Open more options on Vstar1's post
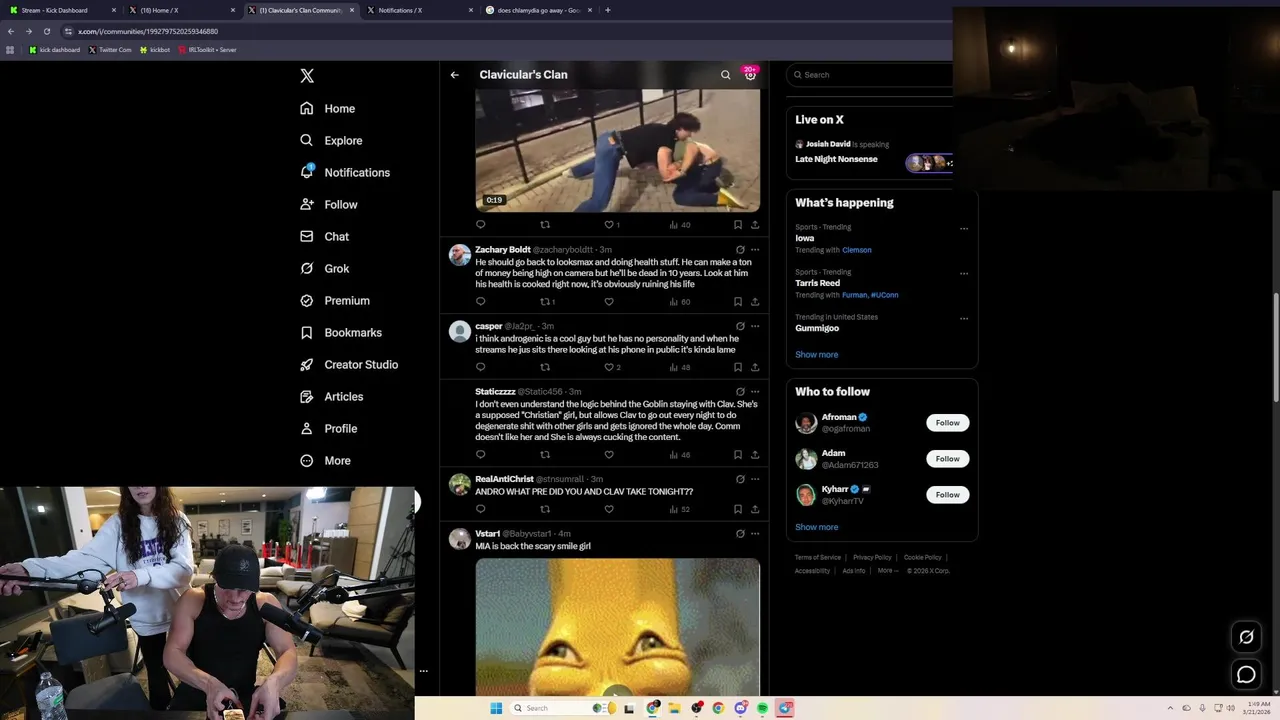The height and width of the screenshot is (720, 1280). [755, 534]
